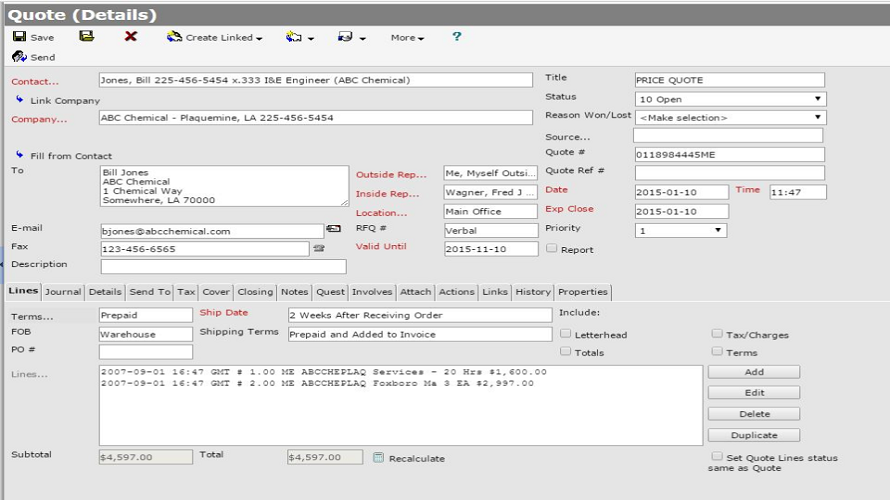
Task: Tick the Letterhead checkbox
Action: (566, 334)
